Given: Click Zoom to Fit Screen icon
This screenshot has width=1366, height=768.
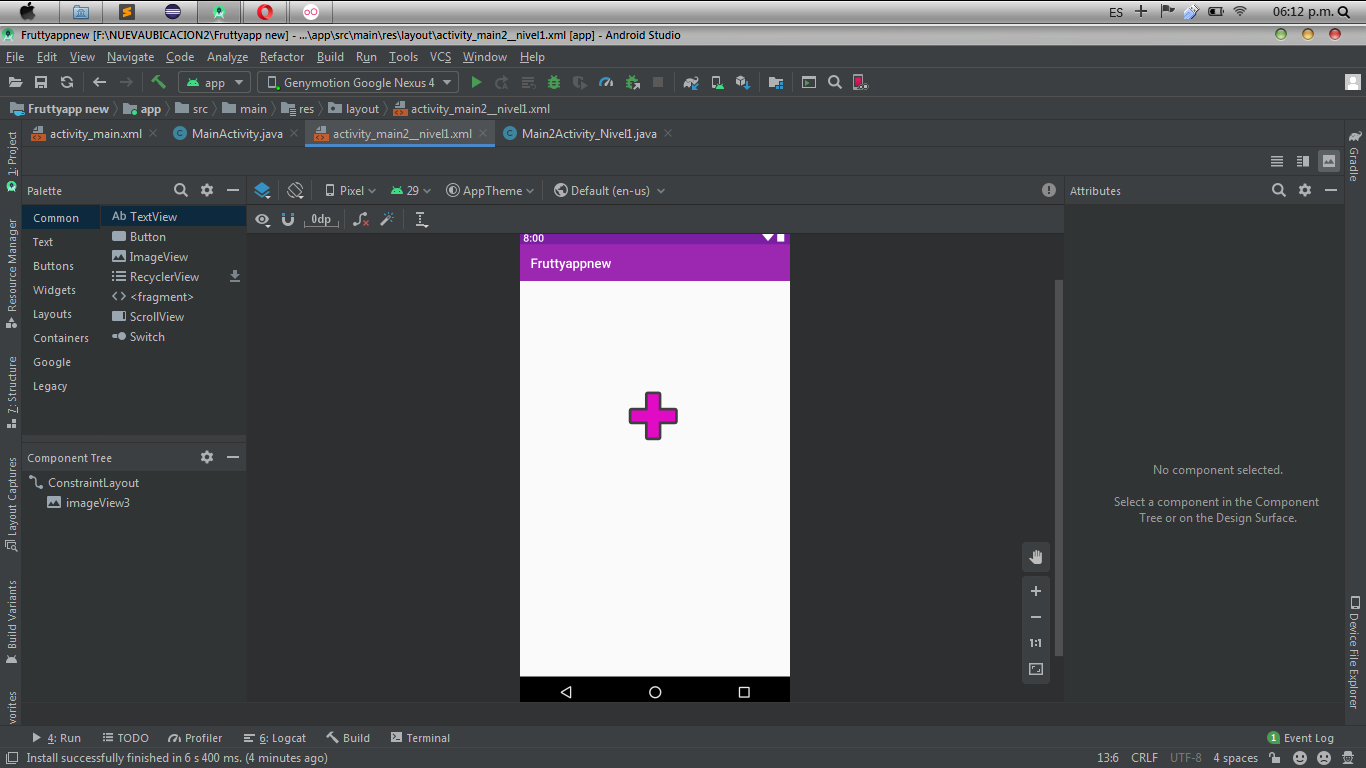Looking at the screenshot, I should [x=1036, y=669].
